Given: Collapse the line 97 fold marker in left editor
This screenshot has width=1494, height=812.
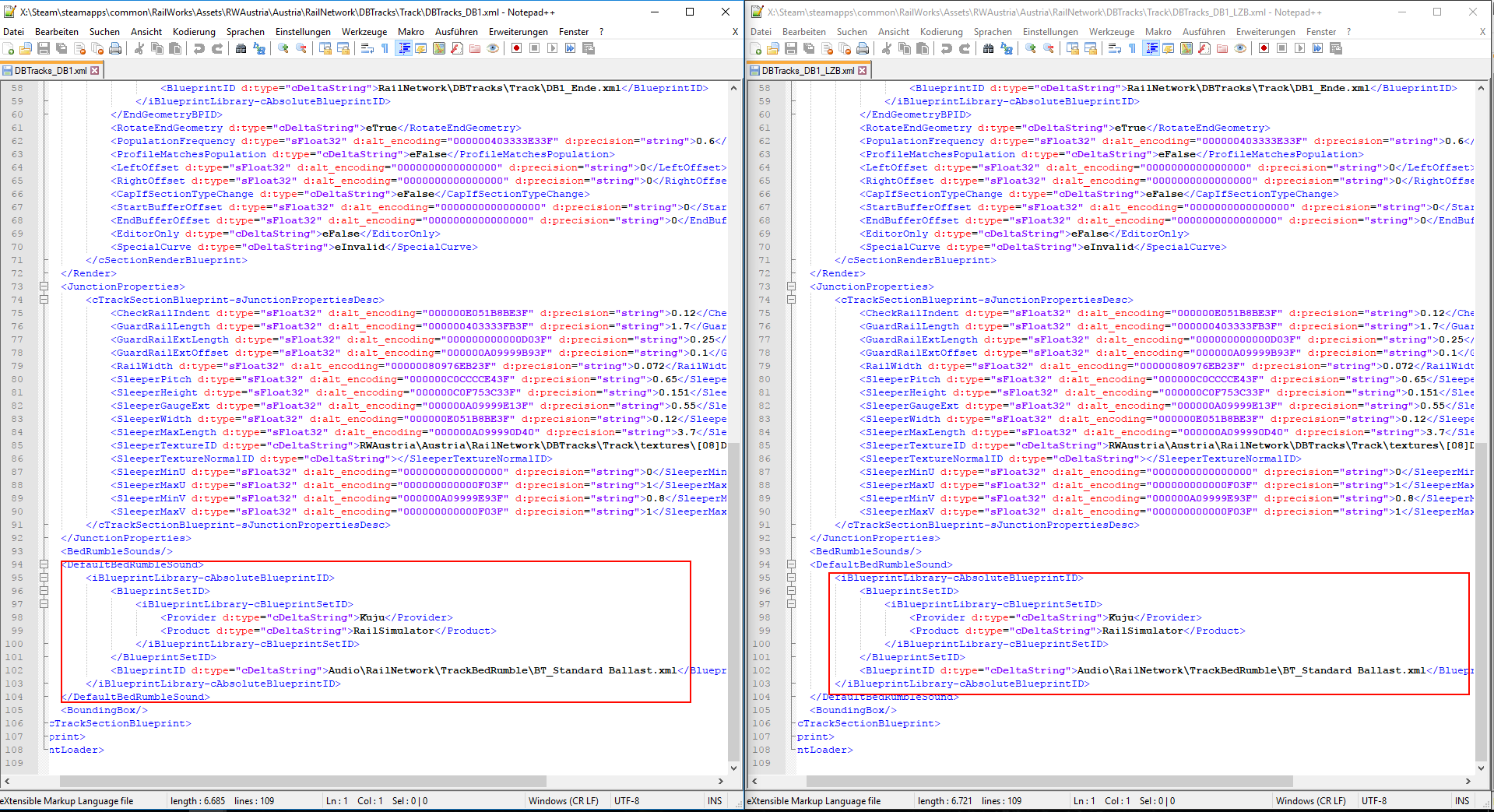Looking at the screenshot, I should coord(44,604).
